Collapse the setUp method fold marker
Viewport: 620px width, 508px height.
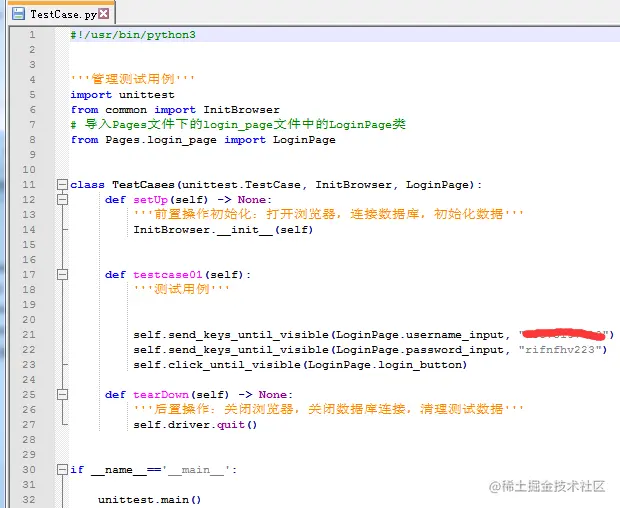pyautogui.click(x=62, y=199)
